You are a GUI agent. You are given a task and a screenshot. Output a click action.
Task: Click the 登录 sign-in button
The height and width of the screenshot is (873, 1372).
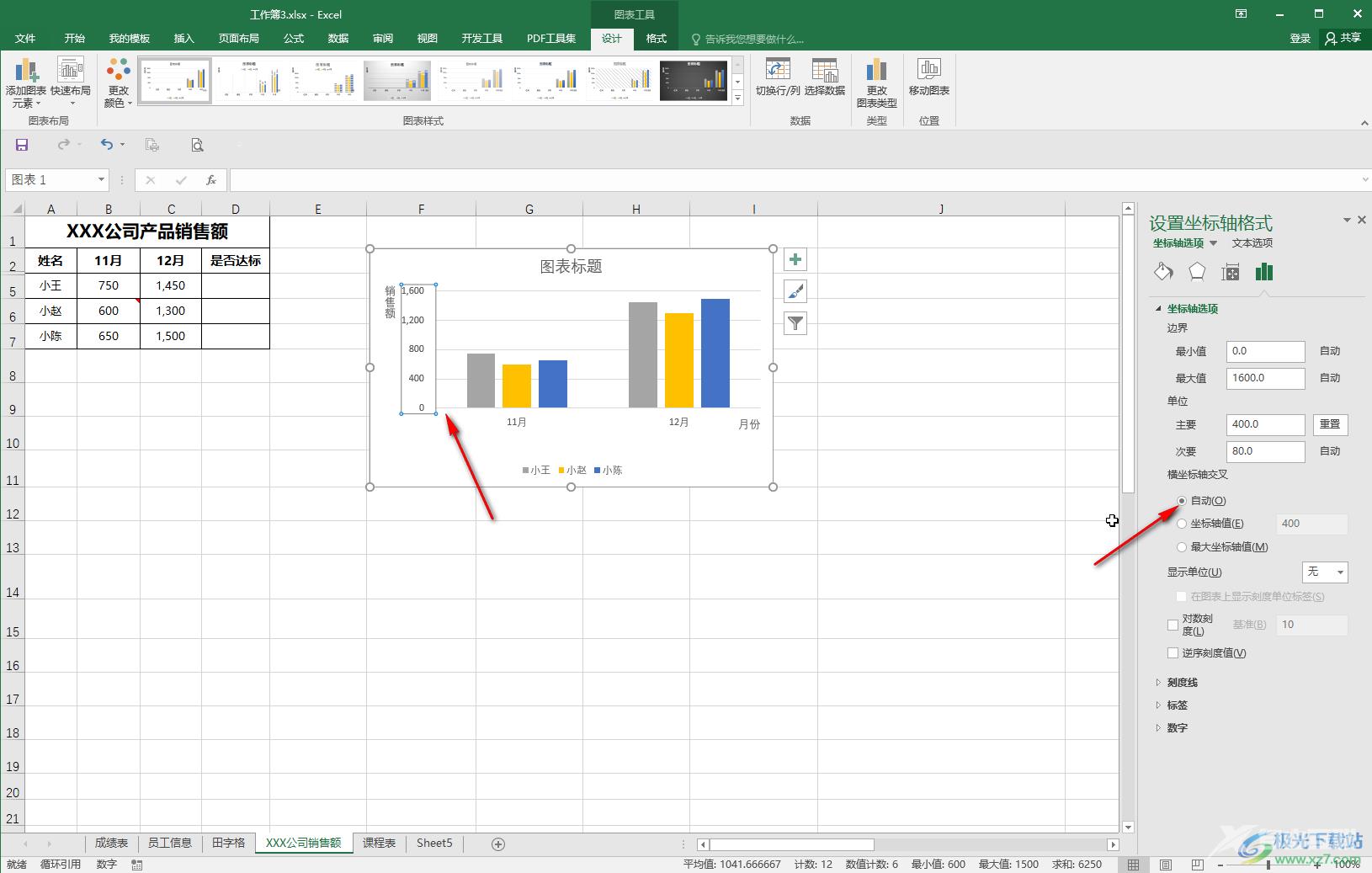[1300, 39]
